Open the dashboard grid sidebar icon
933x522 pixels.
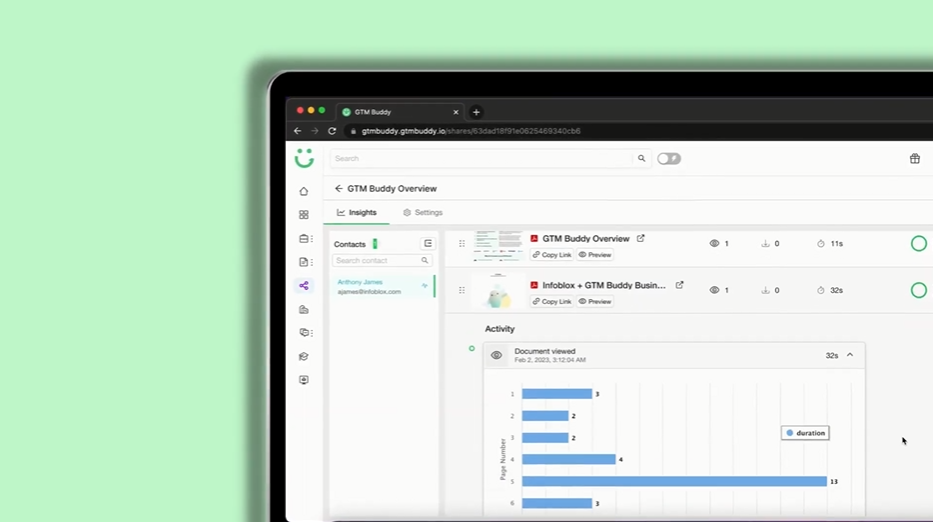(304, 215)
